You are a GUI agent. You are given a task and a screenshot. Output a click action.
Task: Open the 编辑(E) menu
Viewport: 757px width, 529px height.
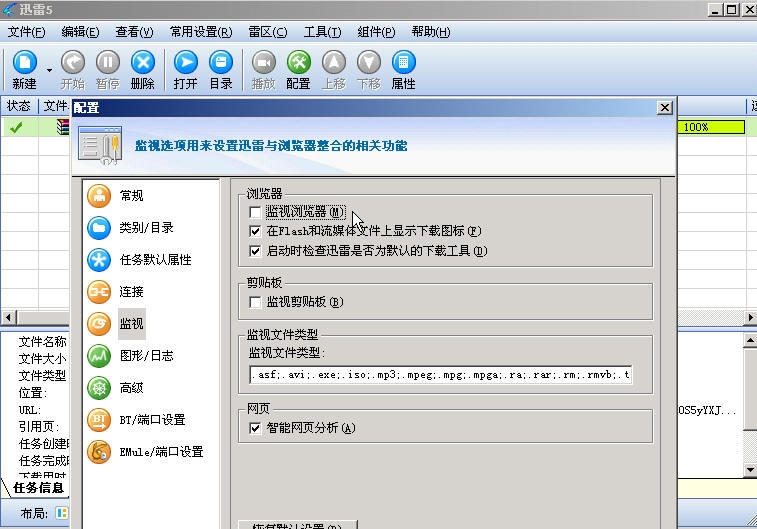click(80, 32)
